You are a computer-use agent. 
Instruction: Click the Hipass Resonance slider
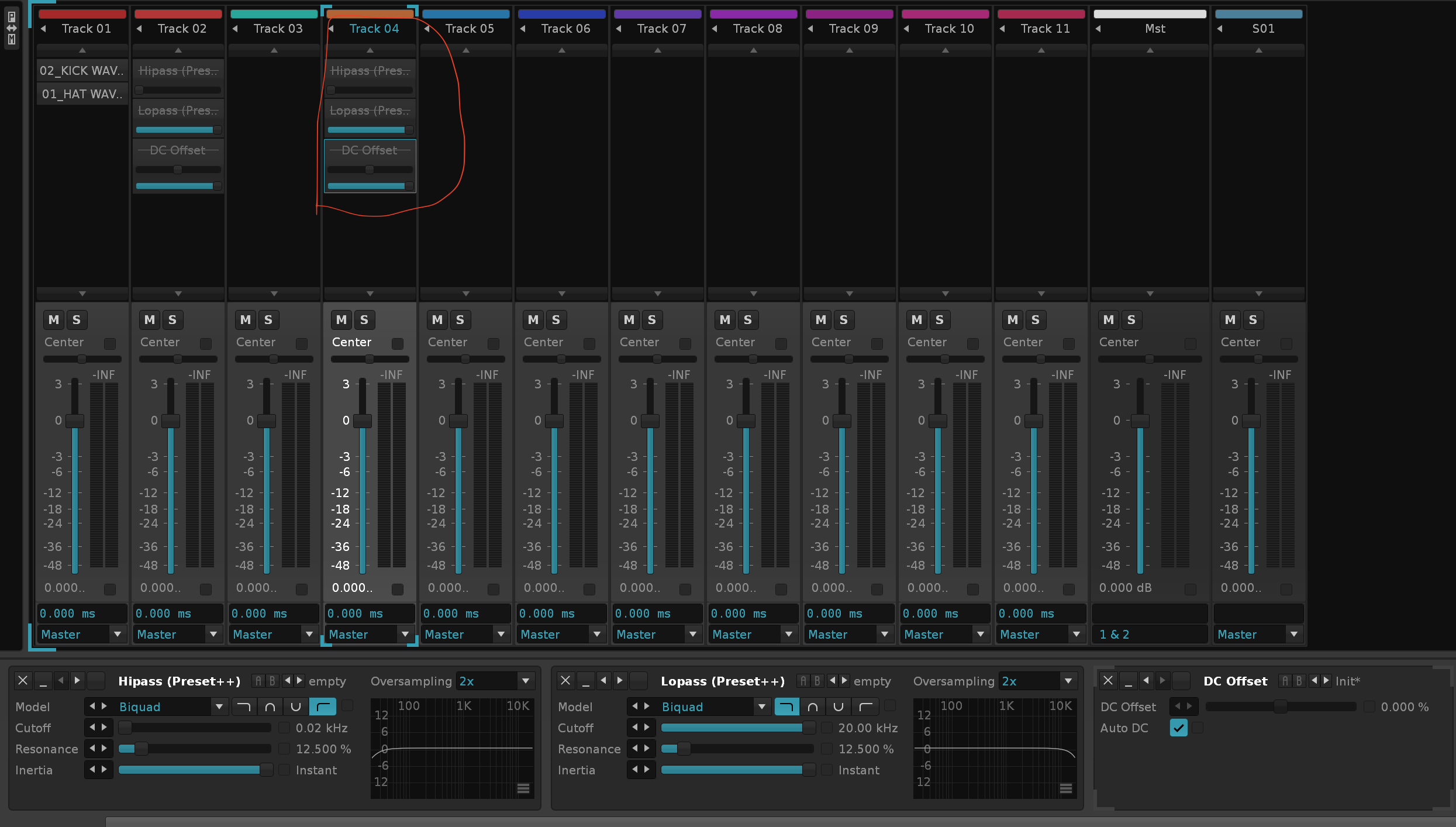click(x=194, y=749)
